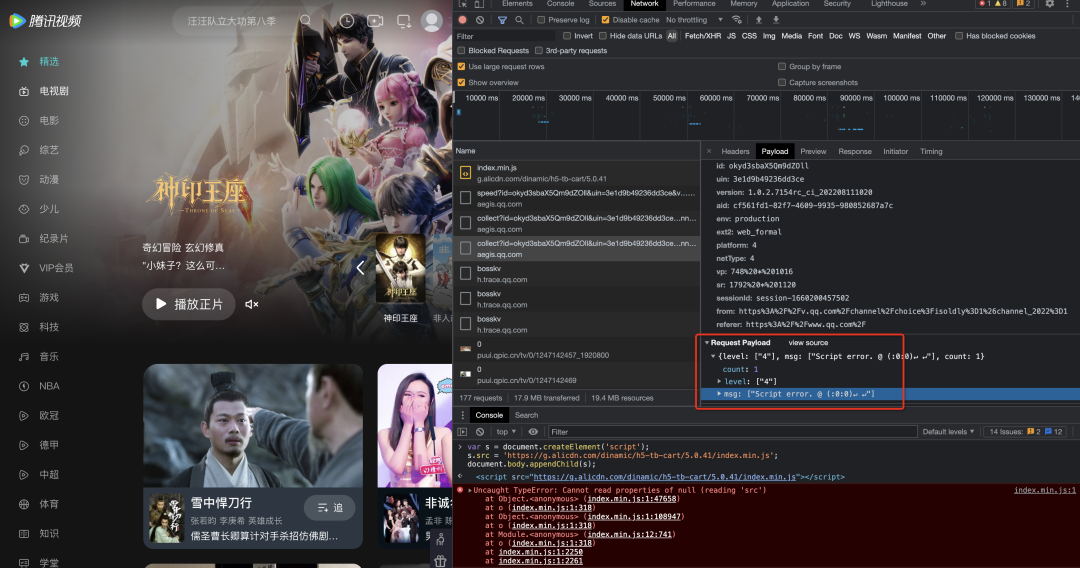
Task: Click the console live expression eye icon
Action: pos(533,432)
